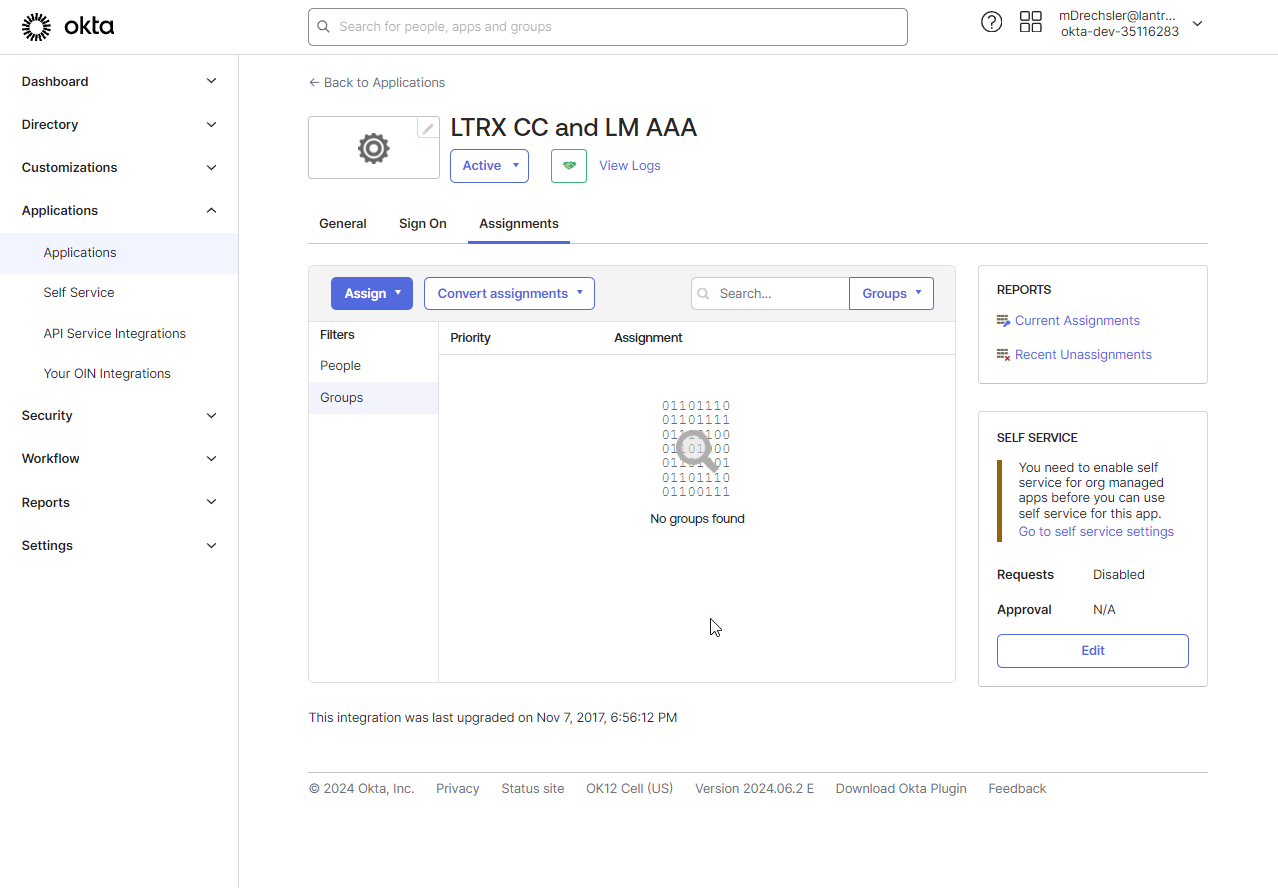Viewport: 1278px width, 888px height.
Task: Switch to the General tab
Action: pyautogui.click(x=342, y=224)
